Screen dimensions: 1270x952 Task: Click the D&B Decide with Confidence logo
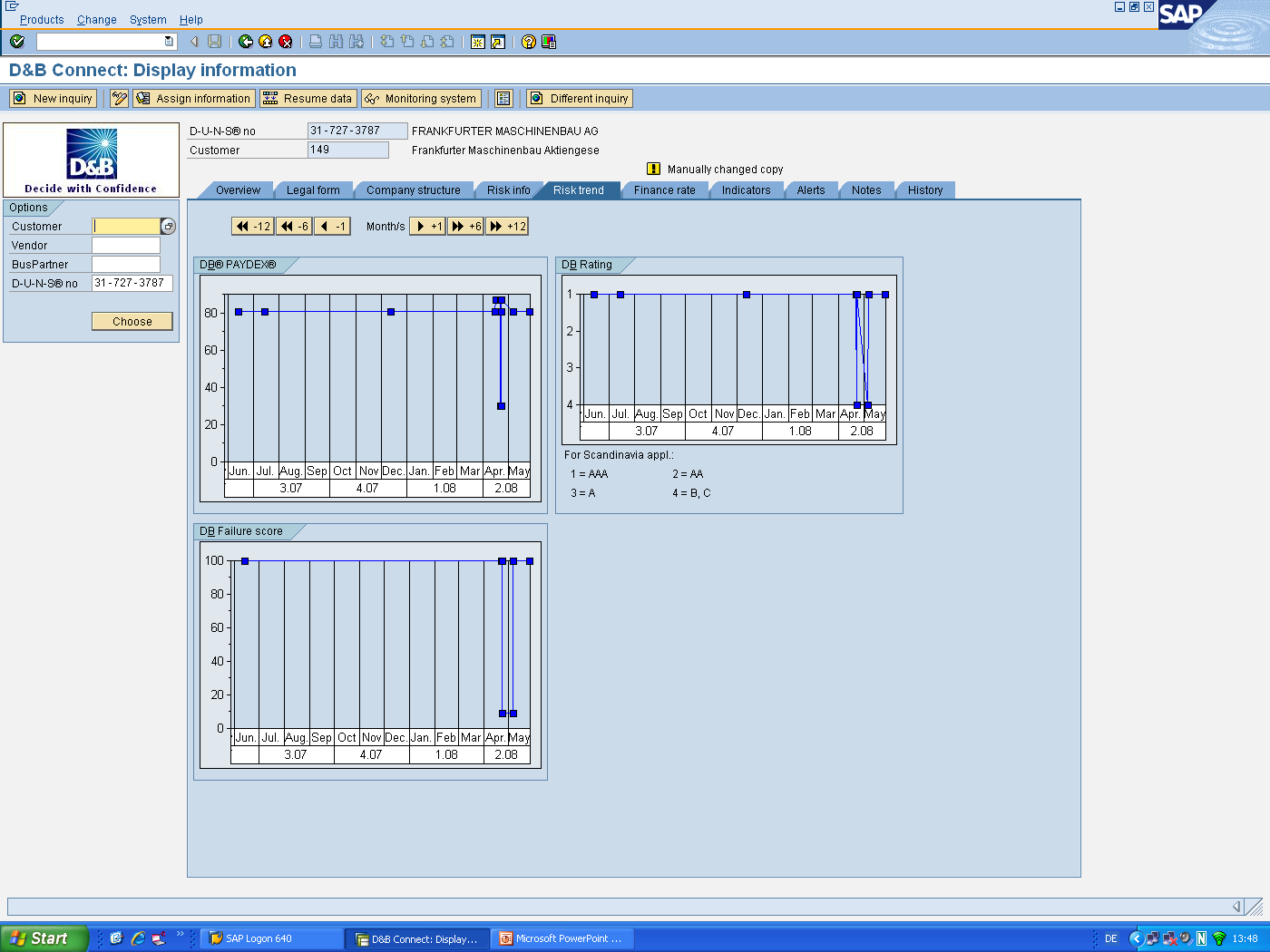[x=92, y=160]
